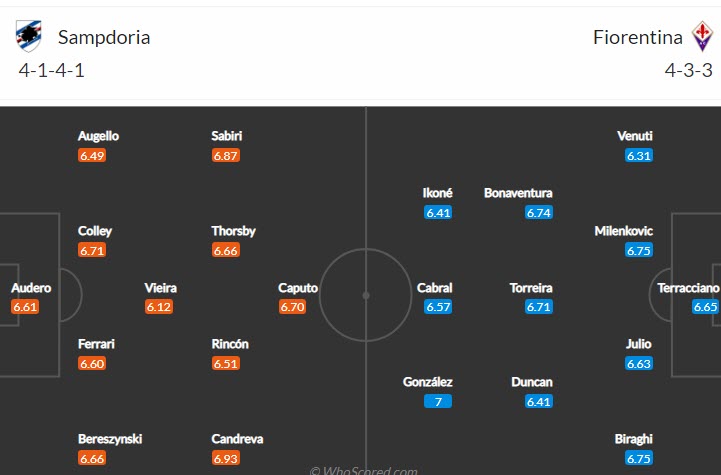721x475 pixels.
Task: Click Sabiri's 6.87 rating badge
Action: click(x=226, y=156)
